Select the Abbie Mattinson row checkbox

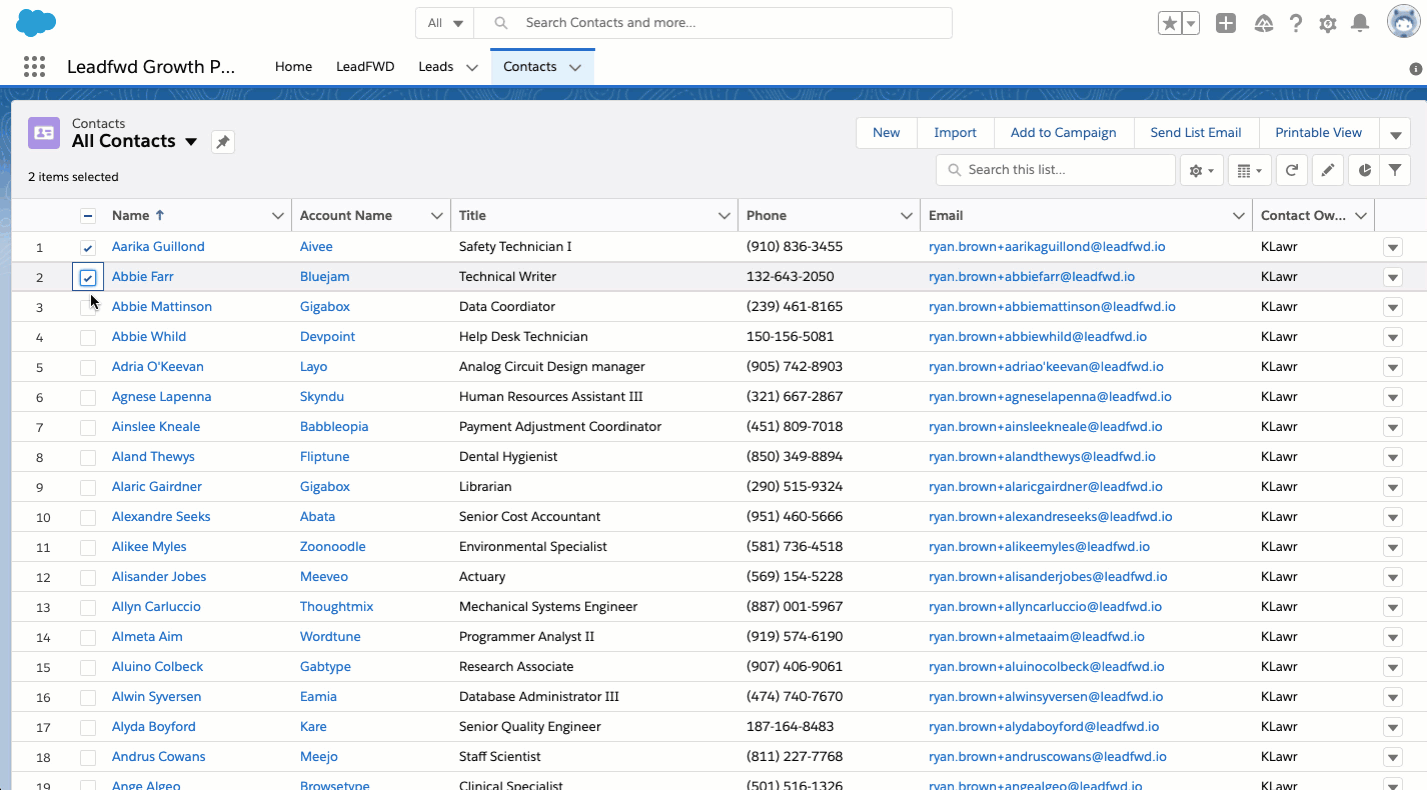click(88, 307)
